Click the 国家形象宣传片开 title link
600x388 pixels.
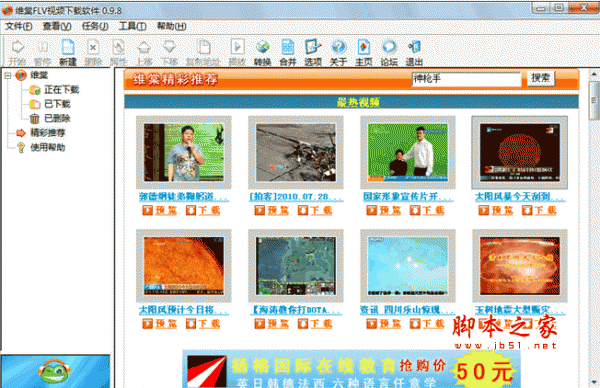(408, 197)
